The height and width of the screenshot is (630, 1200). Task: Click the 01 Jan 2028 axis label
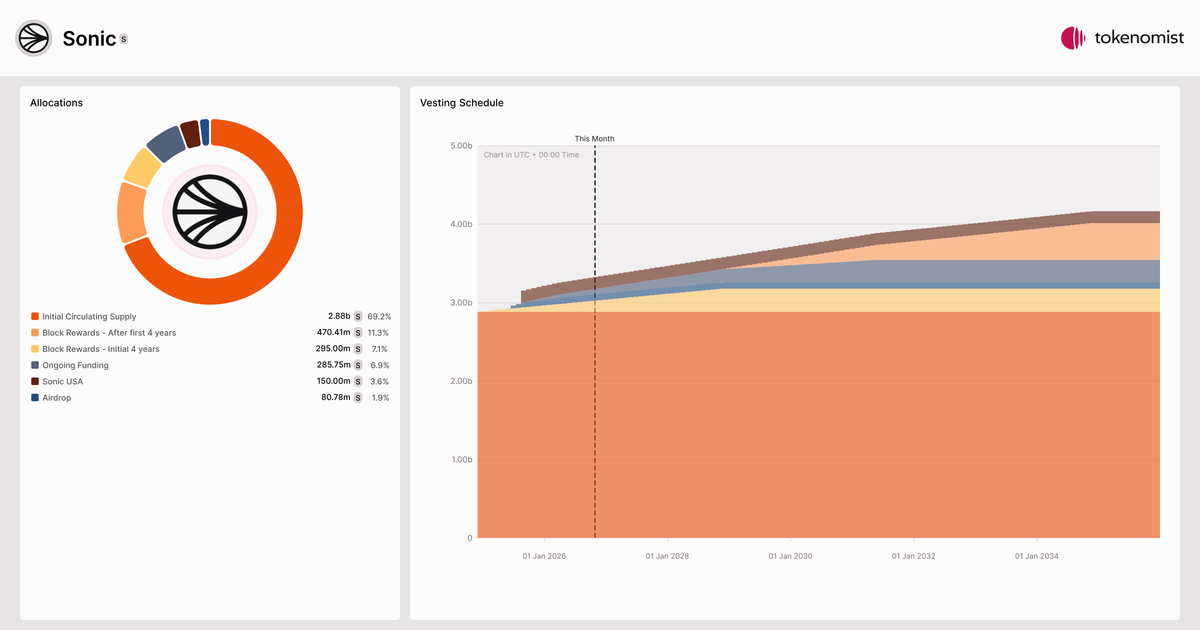667,556
